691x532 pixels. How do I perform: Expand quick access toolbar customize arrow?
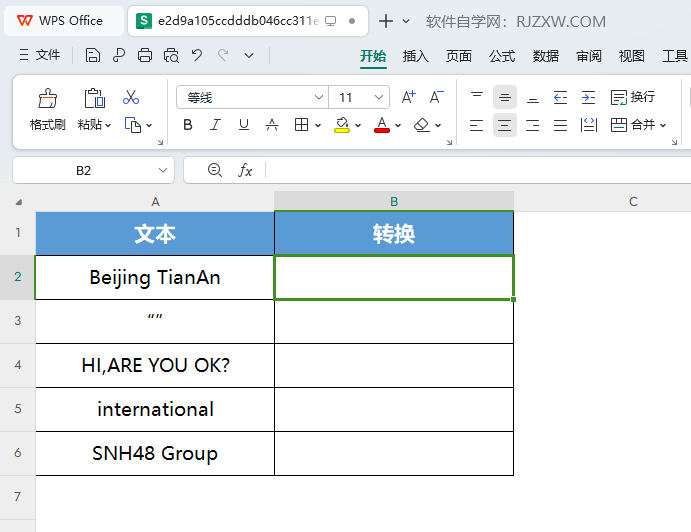pyautogui.click(x=249, y=56)
